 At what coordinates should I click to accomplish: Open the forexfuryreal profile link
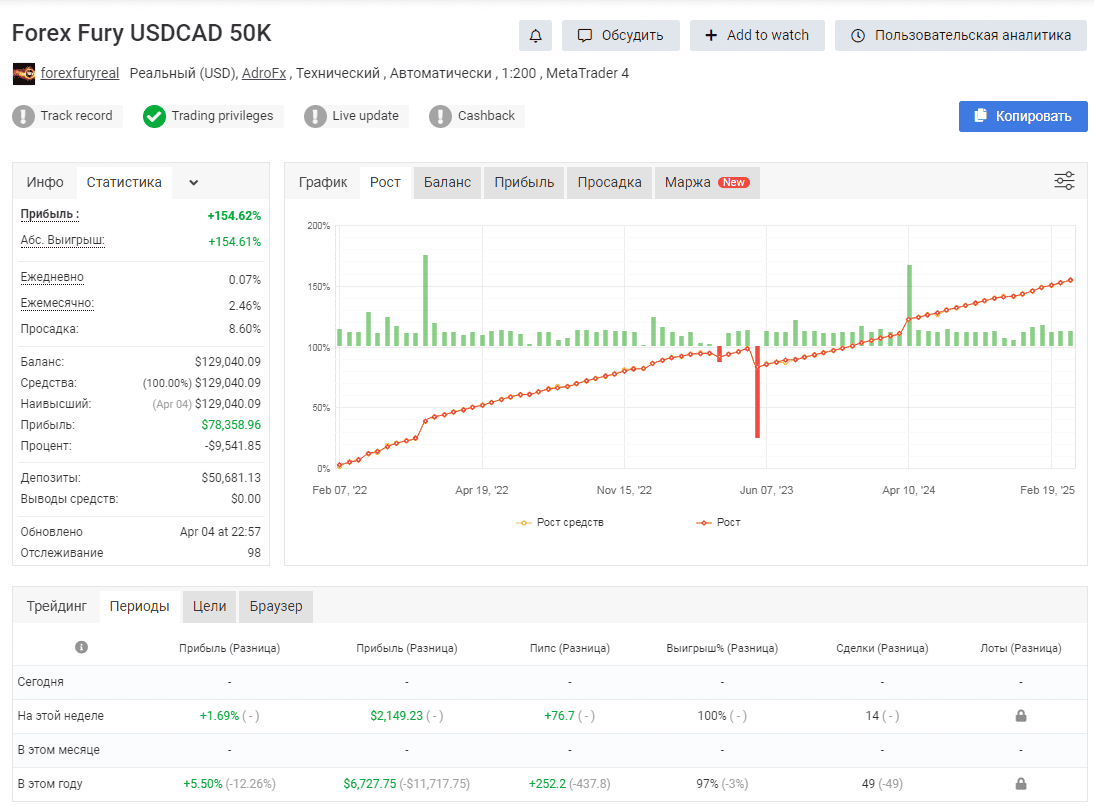80,73
